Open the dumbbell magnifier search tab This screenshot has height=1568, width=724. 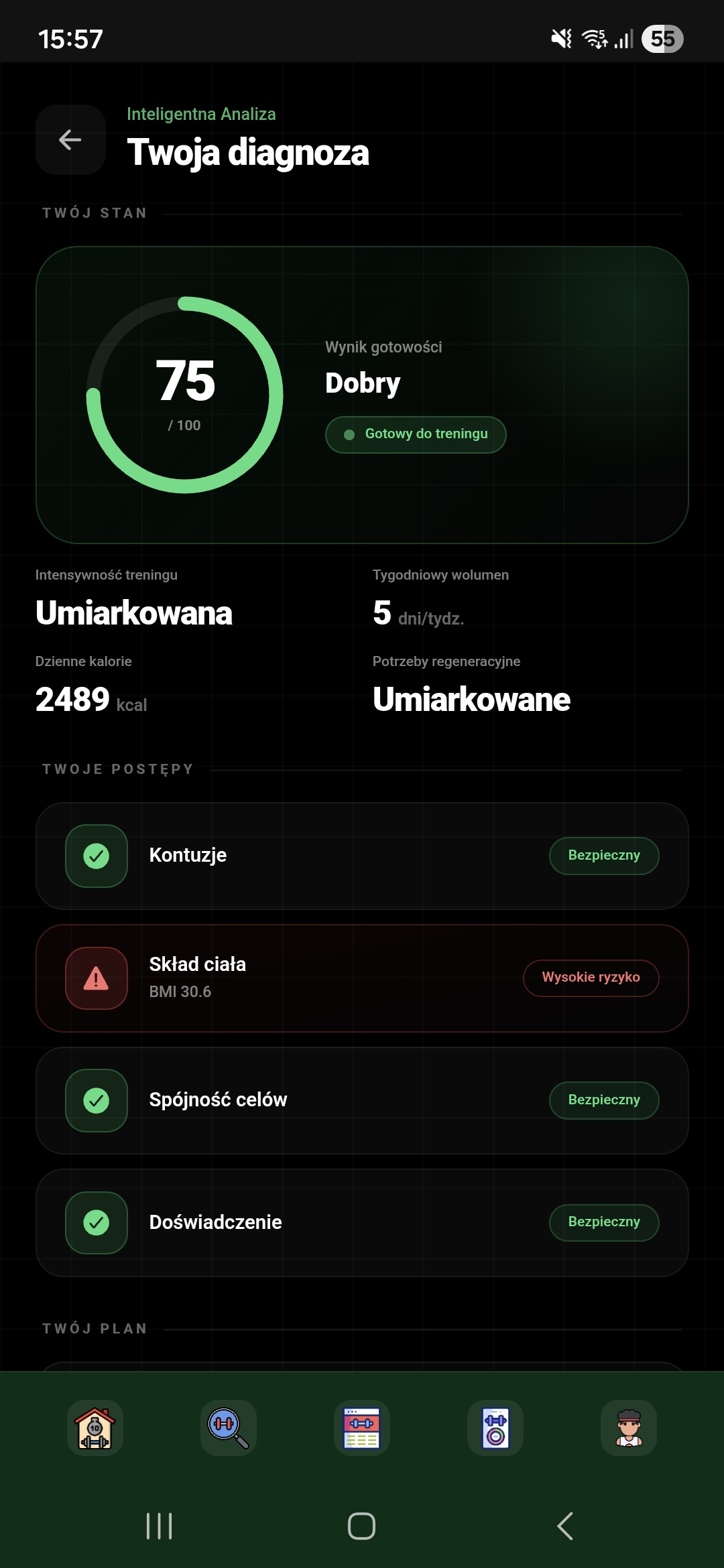(x=228, y=1427)
